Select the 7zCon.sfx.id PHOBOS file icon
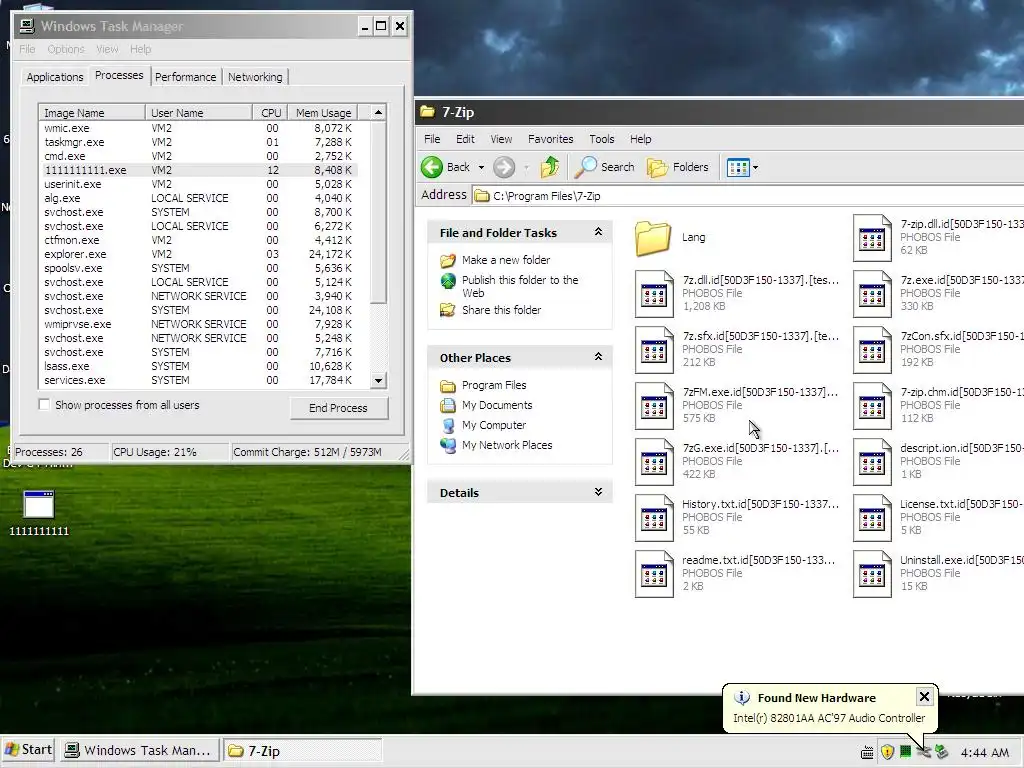This screenshot has width=1024, height=768. pos(872,350)
